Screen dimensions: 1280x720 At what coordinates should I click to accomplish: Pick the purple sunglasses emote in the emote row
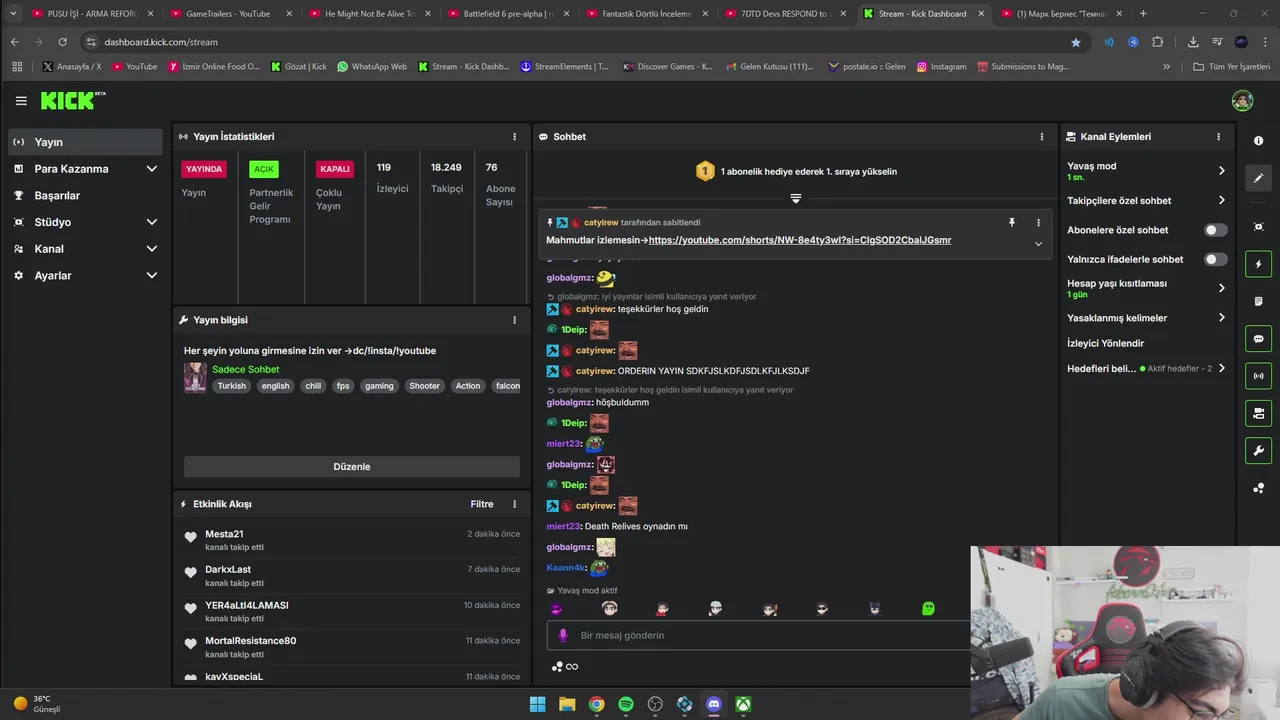pos(557,608)
